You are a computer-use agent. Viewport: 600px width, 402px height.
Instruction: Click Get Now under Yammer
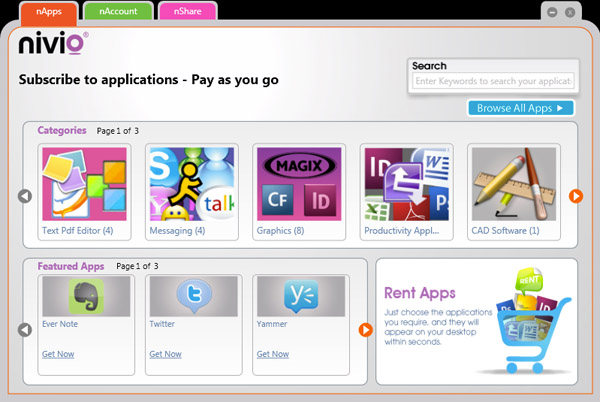273,354
